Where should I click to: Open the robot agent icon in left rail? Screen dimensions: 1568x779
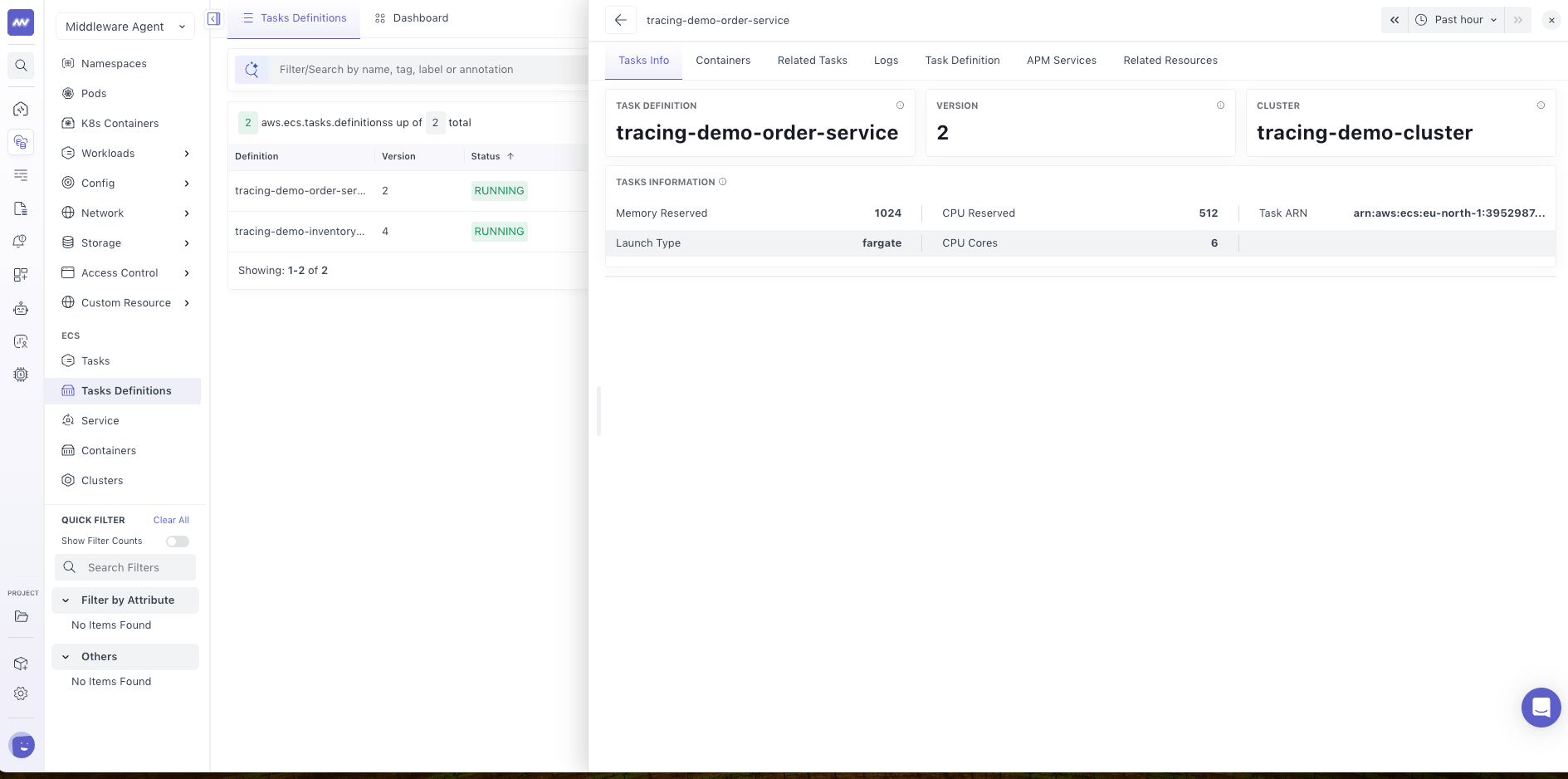pyautogui.click(x=21, y=308)
